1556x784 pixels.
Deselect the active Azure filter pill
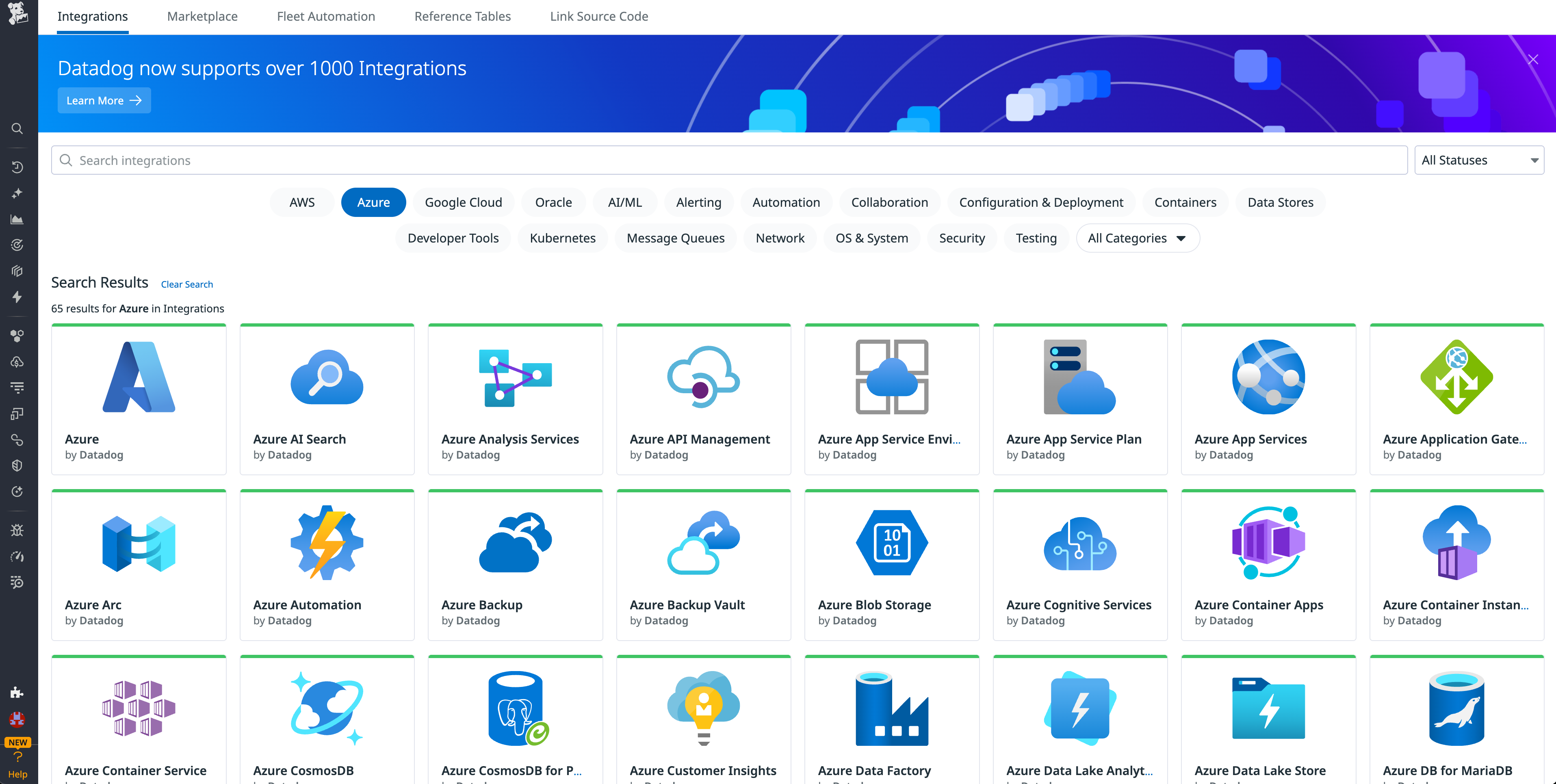coord(373,202)
